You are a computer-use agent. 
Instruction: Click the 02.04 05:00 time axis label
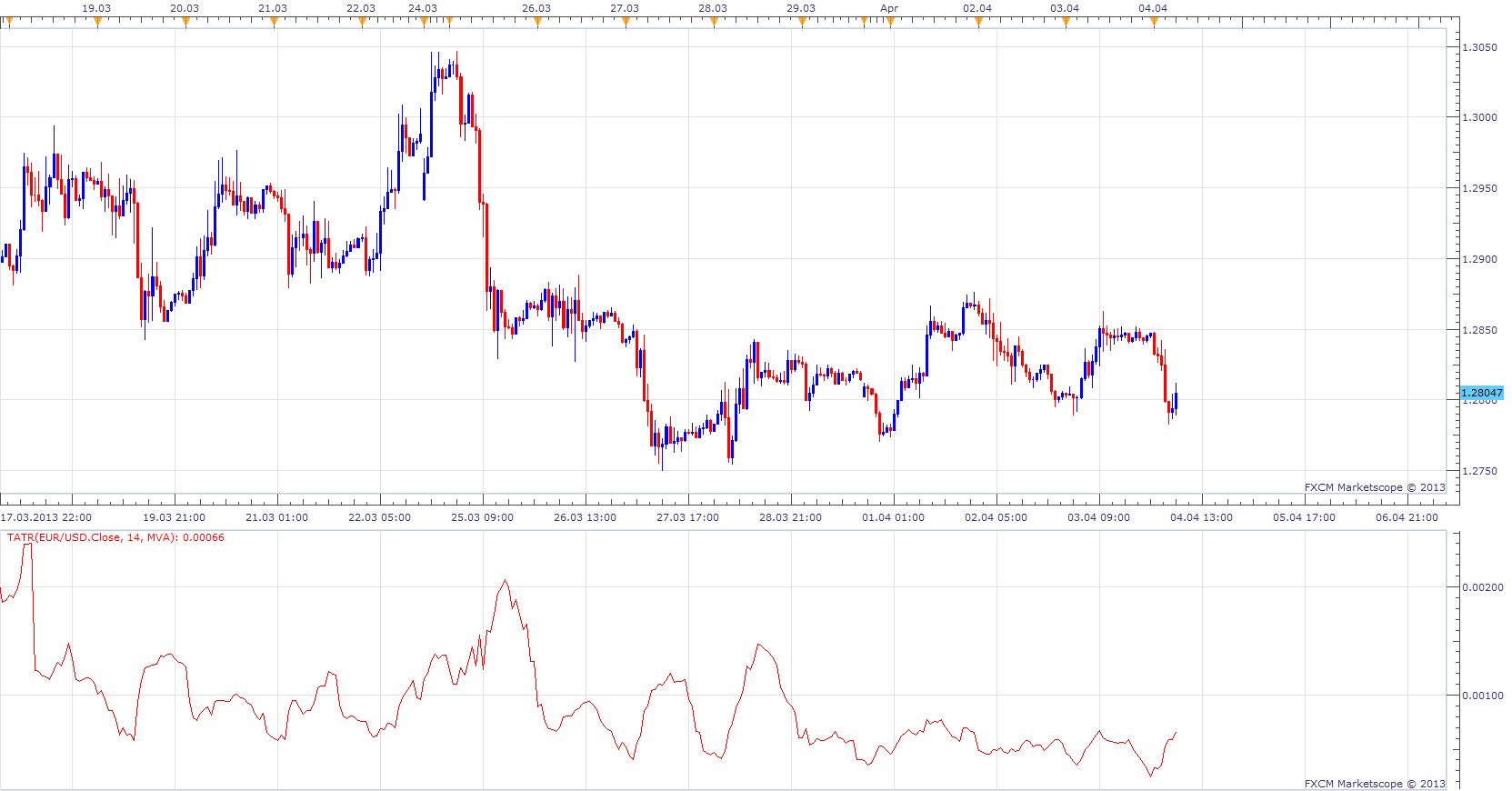coord(996,517)
